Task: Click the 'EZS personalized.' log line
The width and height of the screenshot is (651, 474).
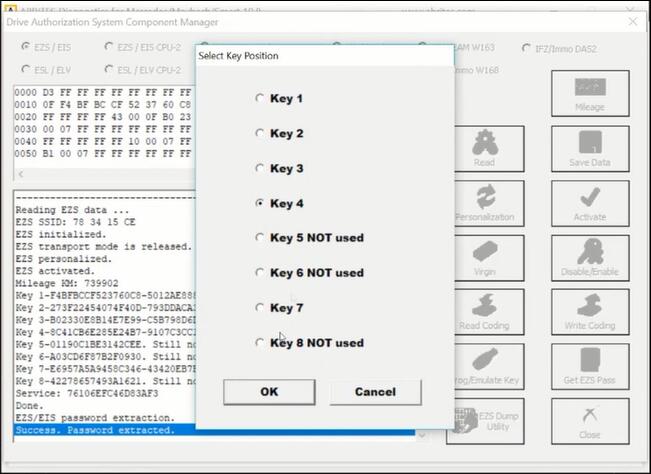Action: (x=64, y=259)
